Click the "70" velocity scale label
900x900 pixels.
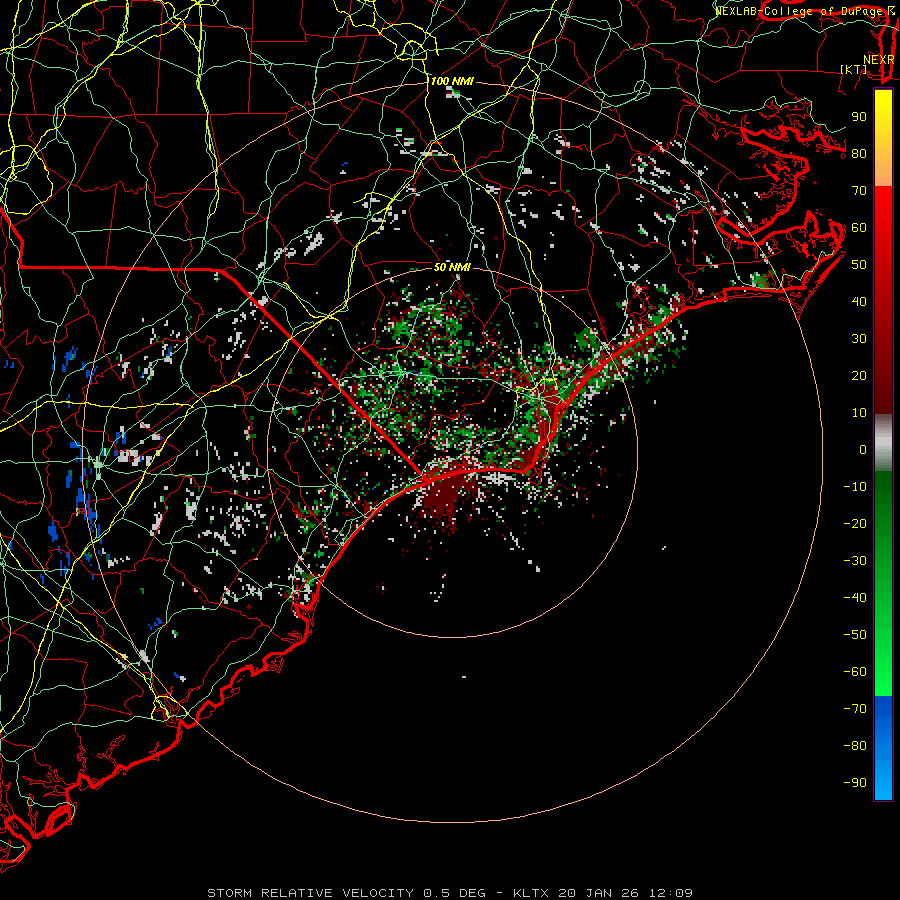(x=859, y=191)
